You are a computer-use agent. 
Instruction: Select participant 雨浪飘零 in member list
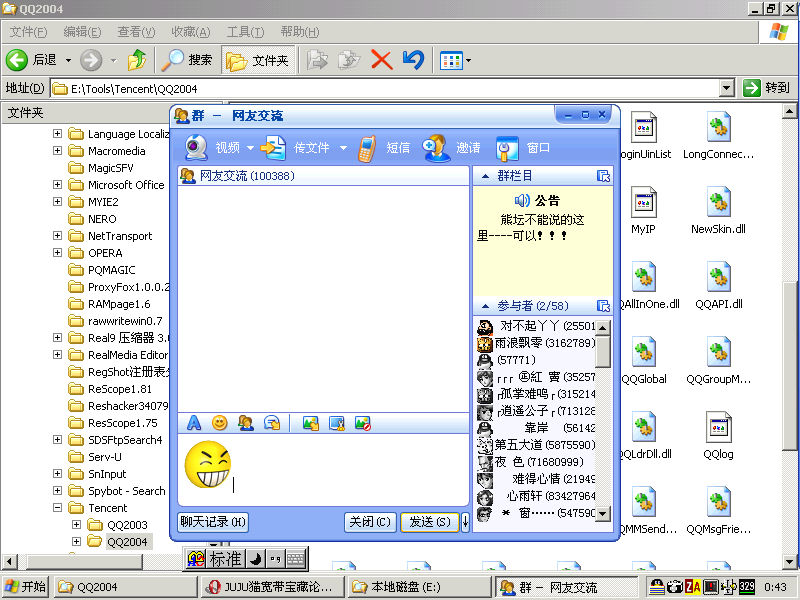[x=536, y=343]
